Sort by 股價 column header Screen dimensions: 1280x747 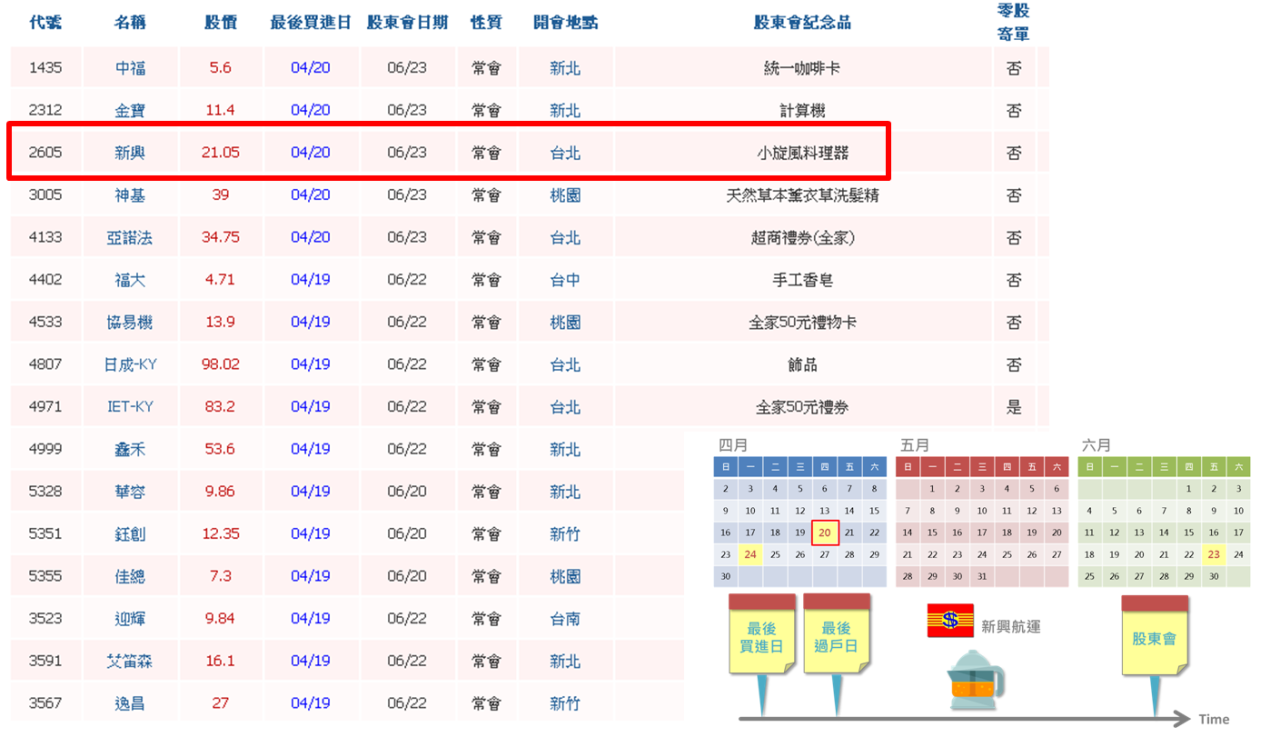pos(220,23)
